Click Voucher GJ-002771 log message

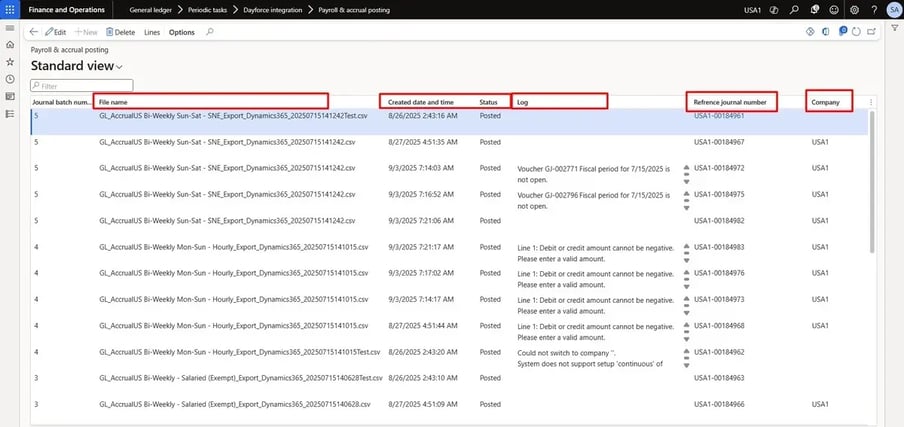tap(594, 174)
